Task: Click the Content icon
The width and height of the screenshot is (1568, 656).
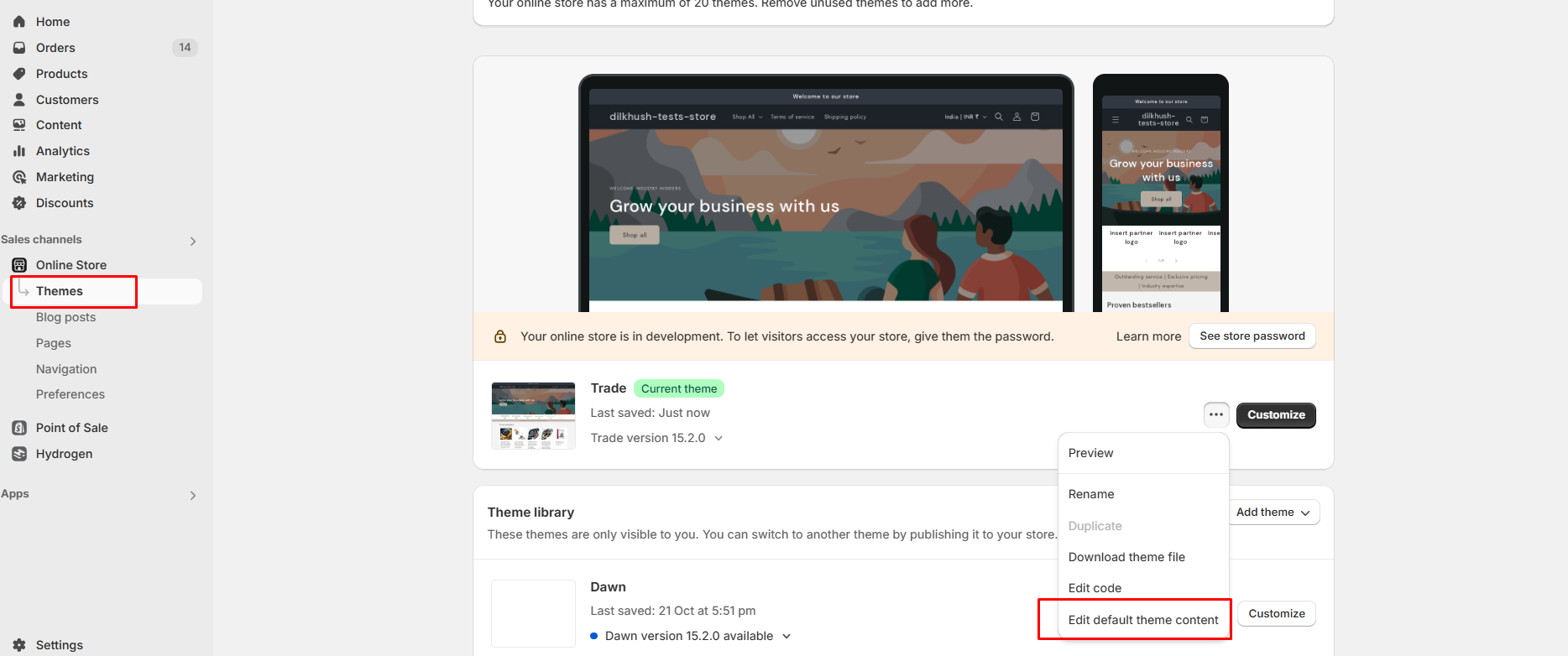Action: click(x=19, y=125)
